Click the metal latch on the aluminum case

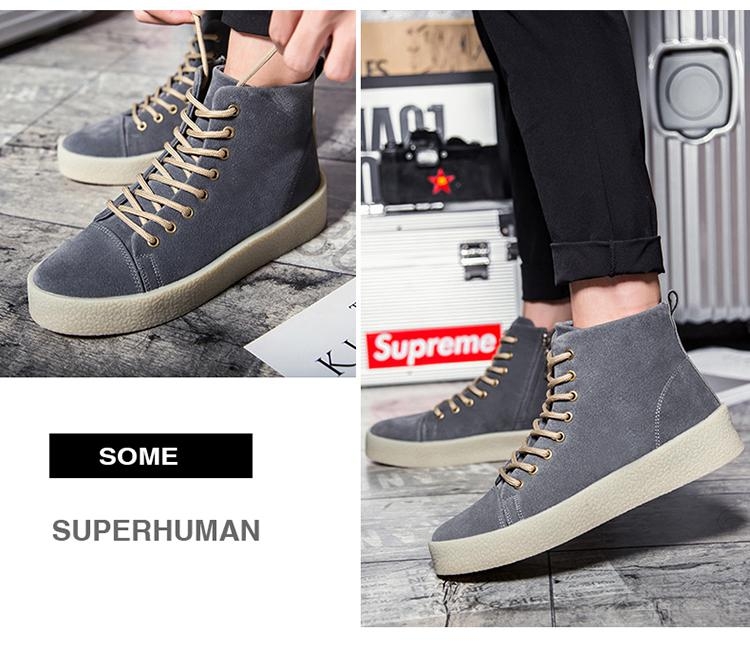pyautogui.click(x=474, y=260)
